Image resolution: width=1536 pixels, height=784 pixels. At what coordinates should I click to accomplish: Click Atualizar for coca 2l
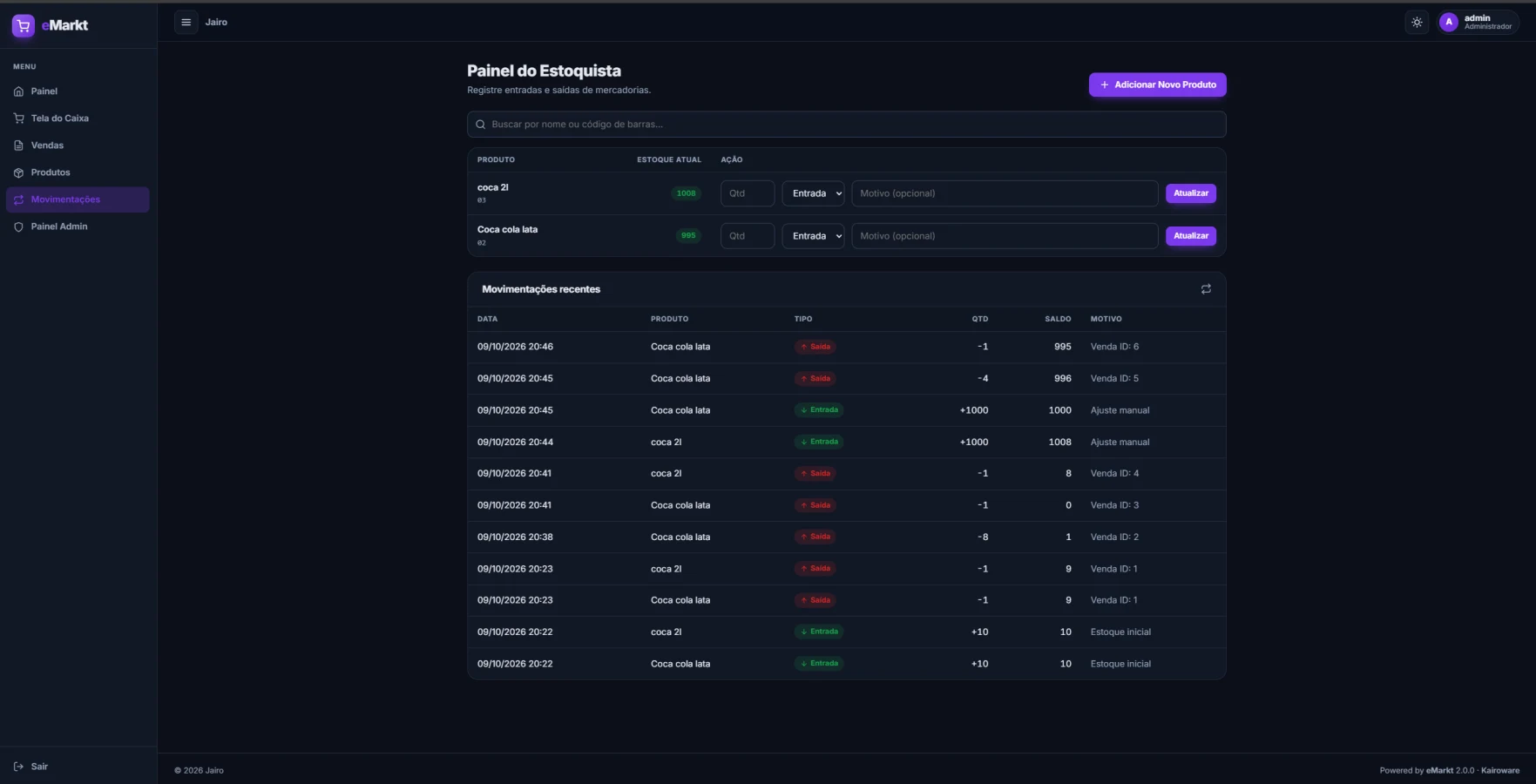1191,193
